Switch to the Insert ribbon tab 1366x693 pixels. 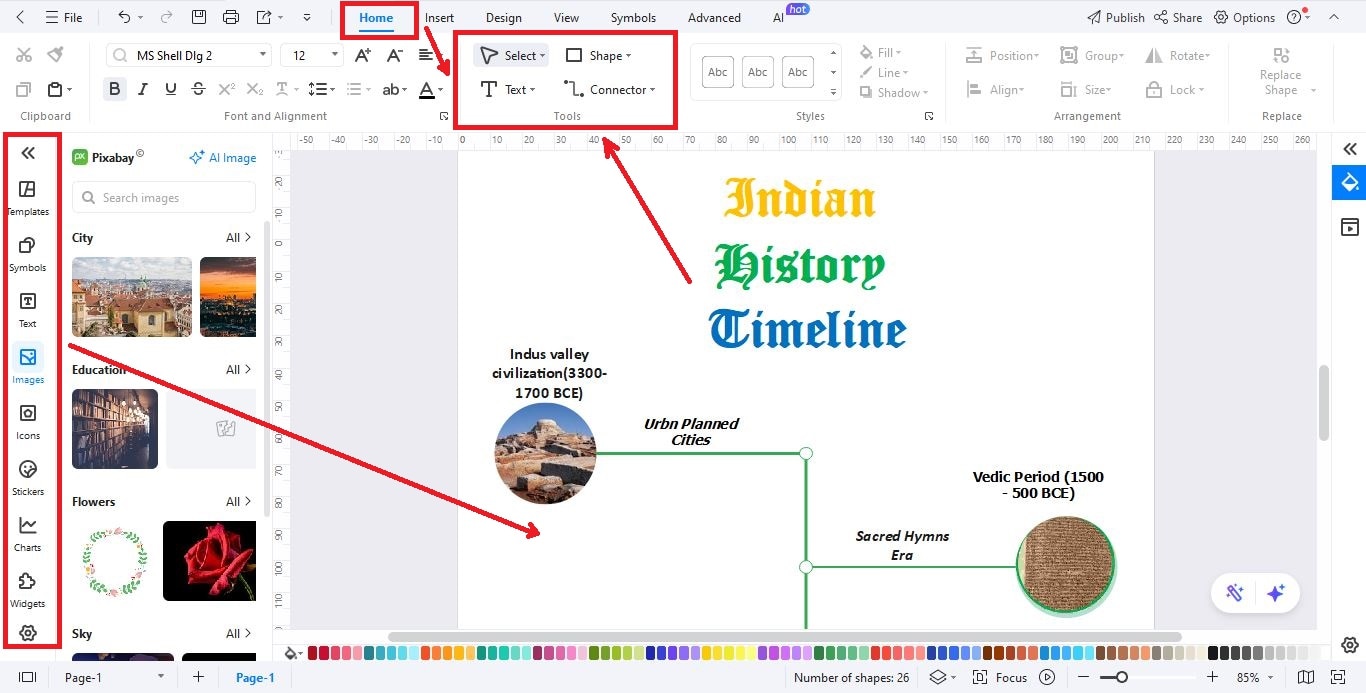pyautogui.click(x=440, y=17)
